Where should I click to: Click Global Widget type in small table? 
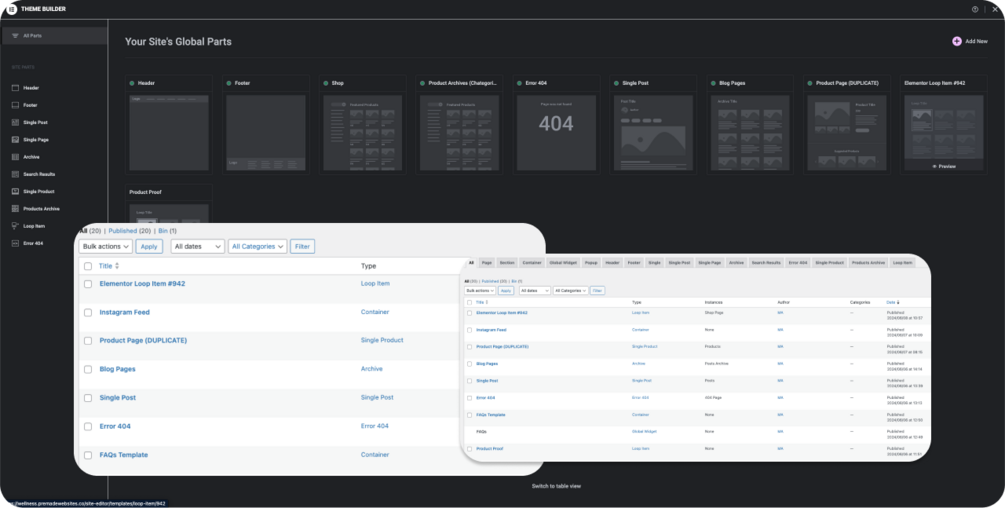[x=644, y=432]
